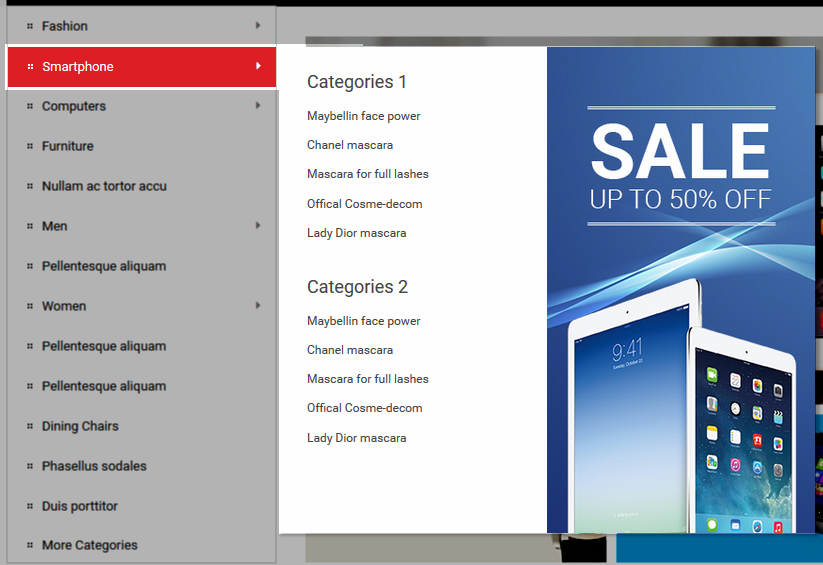Open Mascara for full lashes under Categories 2
This screenshot has width=823, height=565.
pos(368,379)
